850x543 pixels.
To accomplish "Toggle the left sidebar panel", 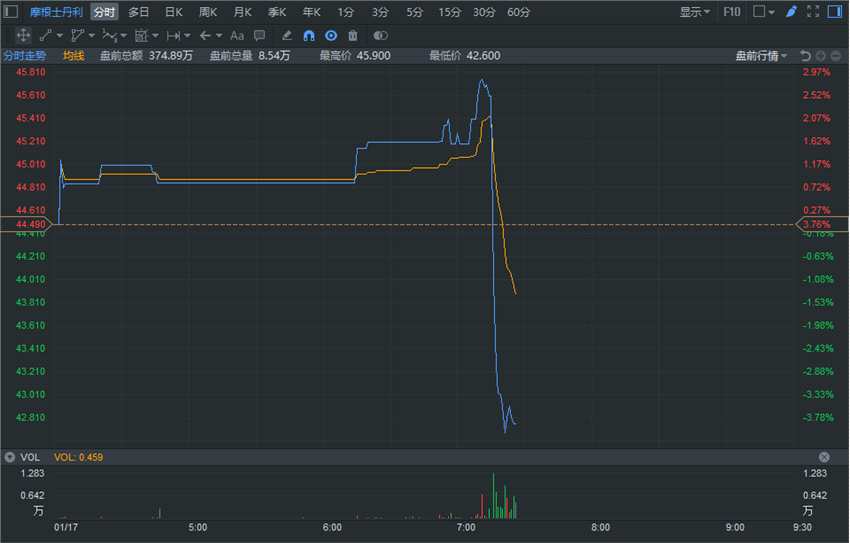I will 11,11.
